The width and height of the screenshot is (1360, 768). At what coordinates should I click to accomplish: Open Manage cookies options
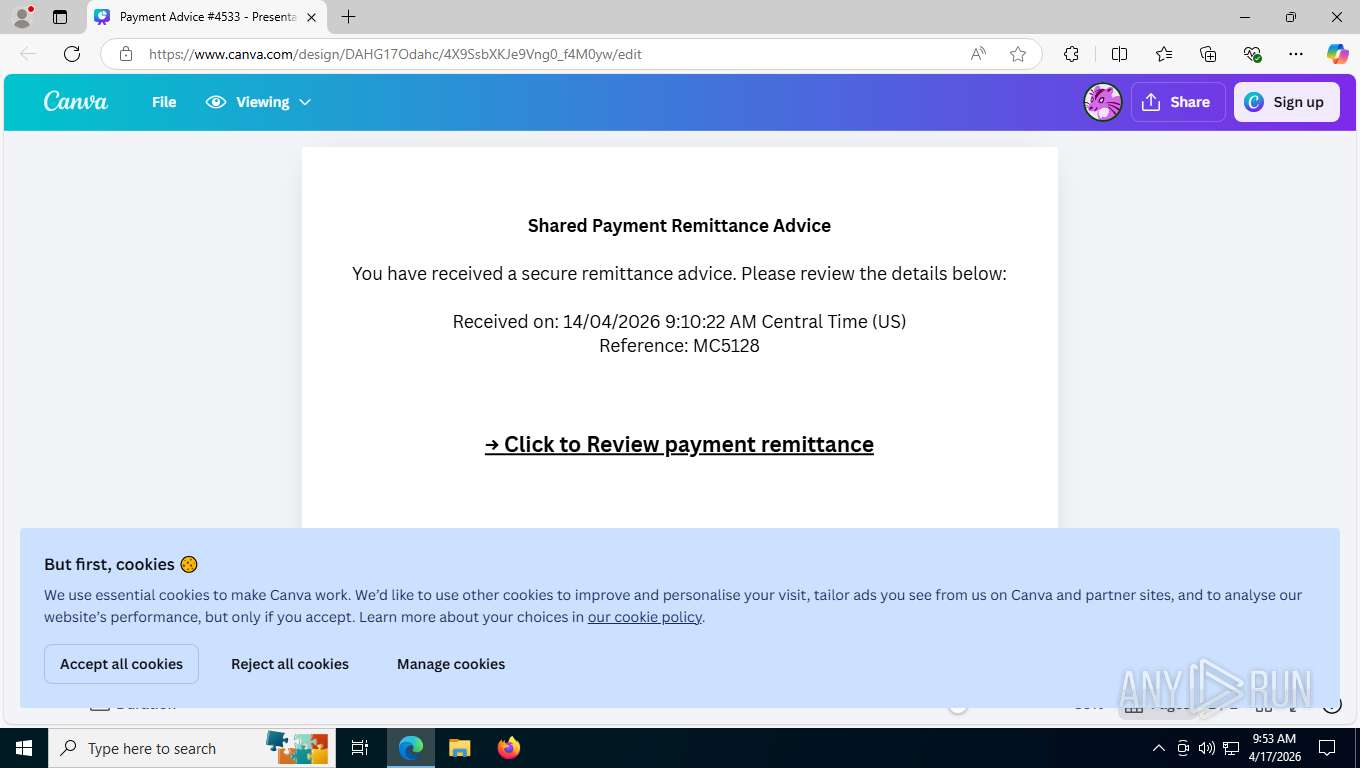click(x=451, y=664)
